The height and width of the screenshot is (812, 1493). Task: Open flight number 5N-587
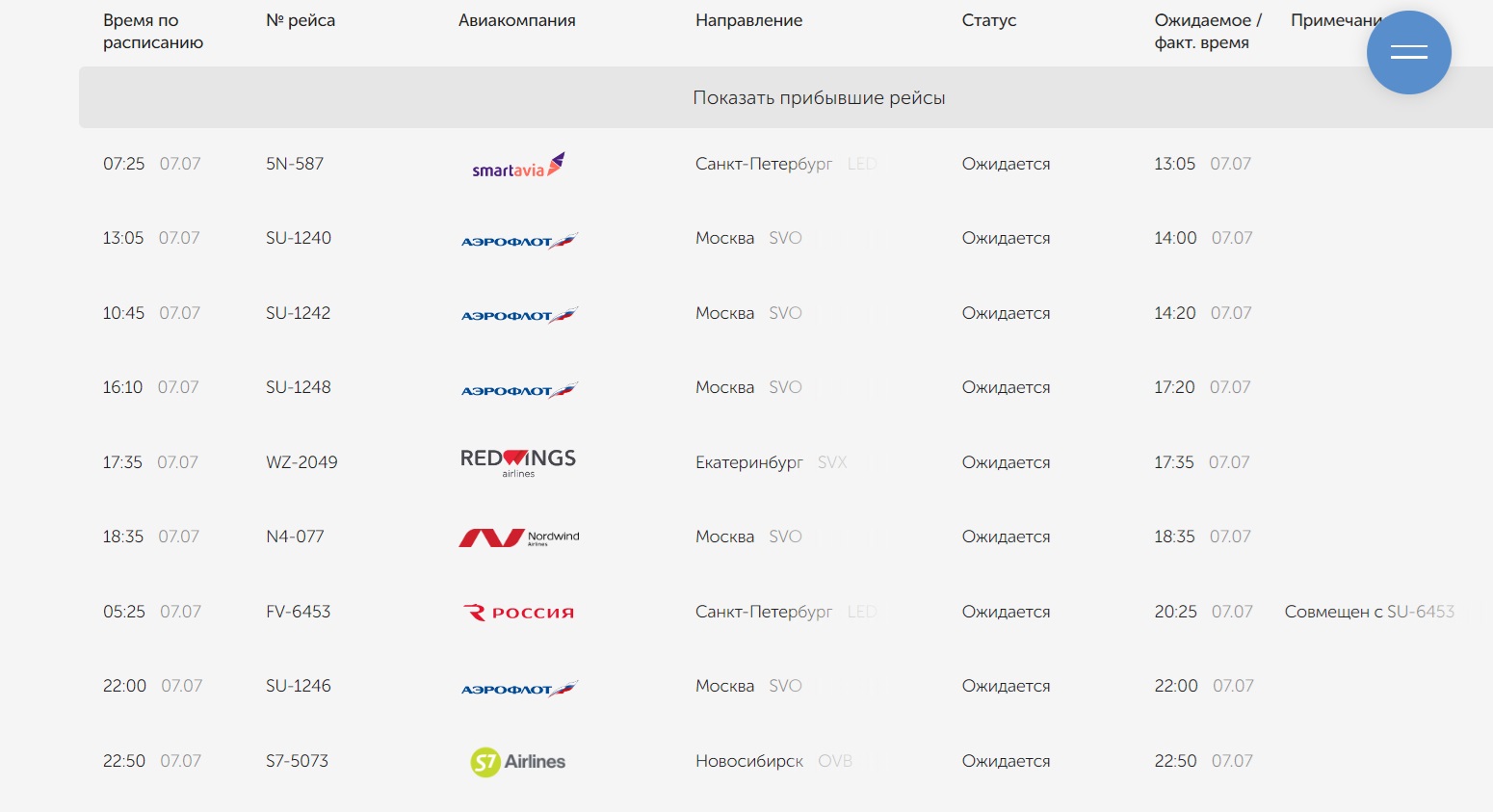(x=295, y=164)
